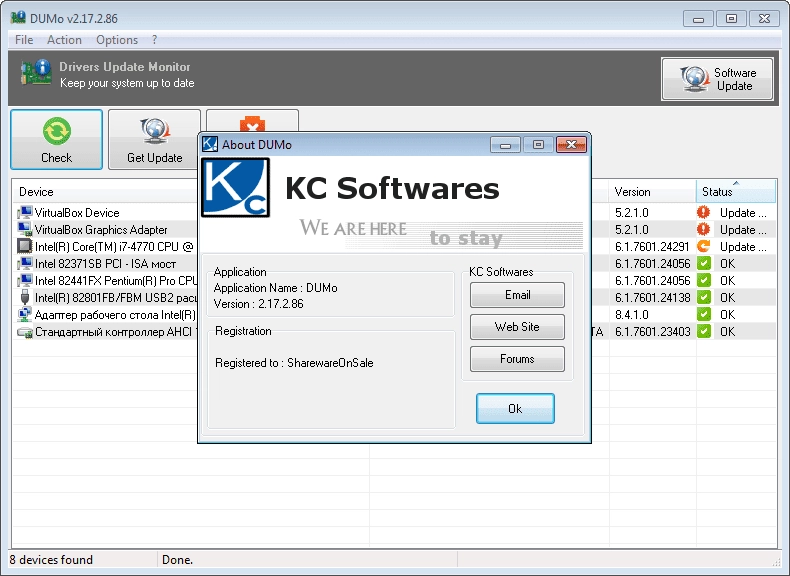Click USB plug icon for Intel 82801FB row
Image resolution: width=790 pixels, height=576 pixels.
(x=24, y=298)
